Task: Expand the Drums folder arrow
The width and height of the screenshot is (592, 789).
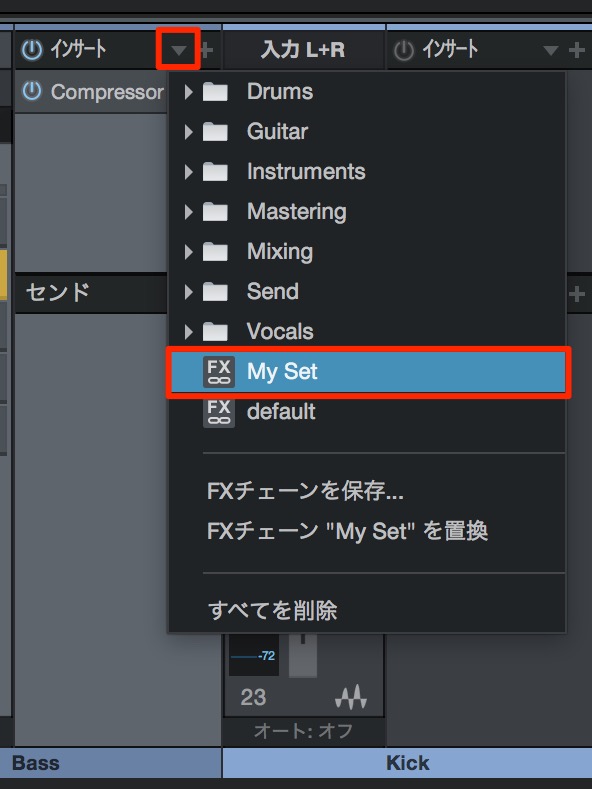Action: click(x=188, y=92)
